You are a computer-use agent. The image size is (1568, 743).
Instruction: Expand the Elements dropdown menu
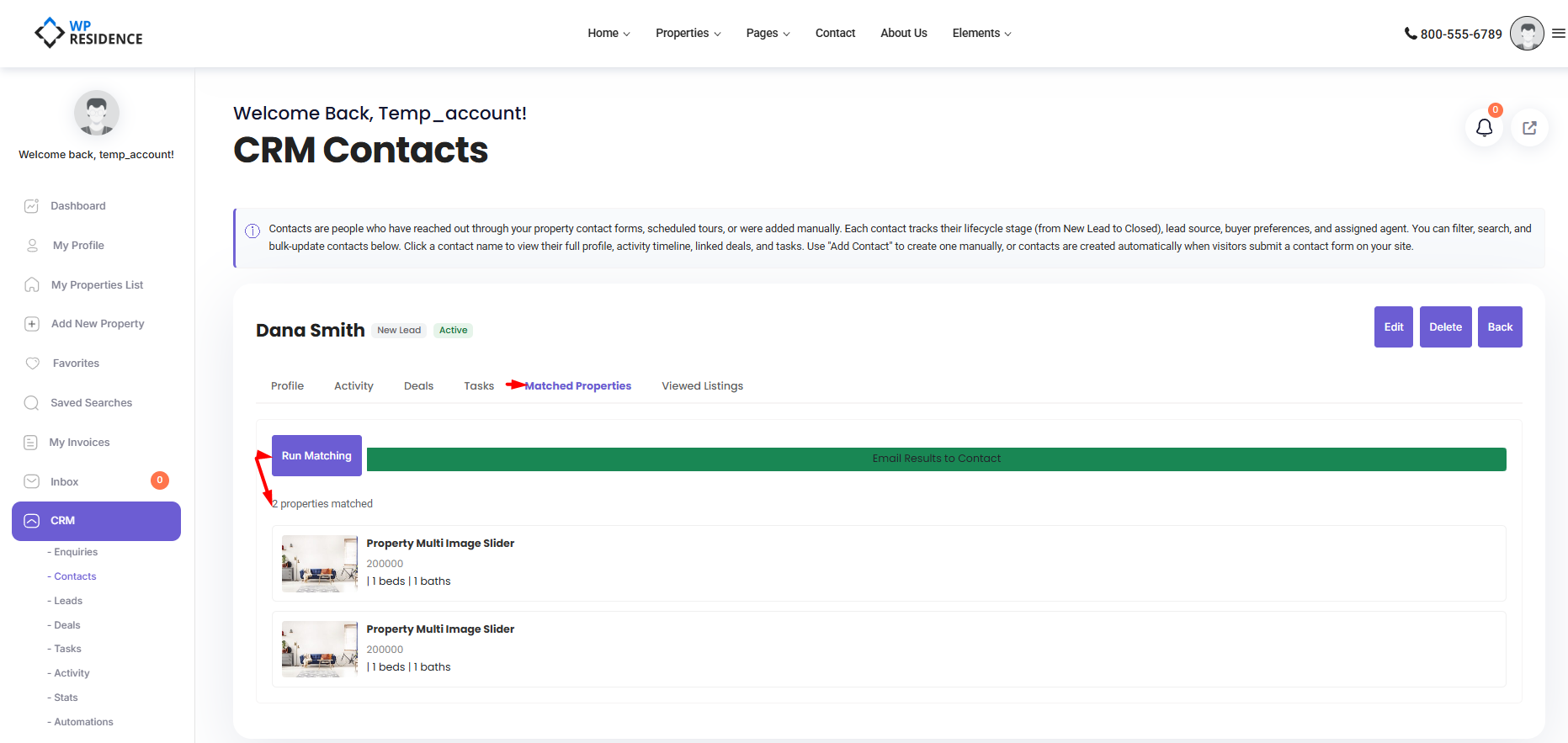981,34
